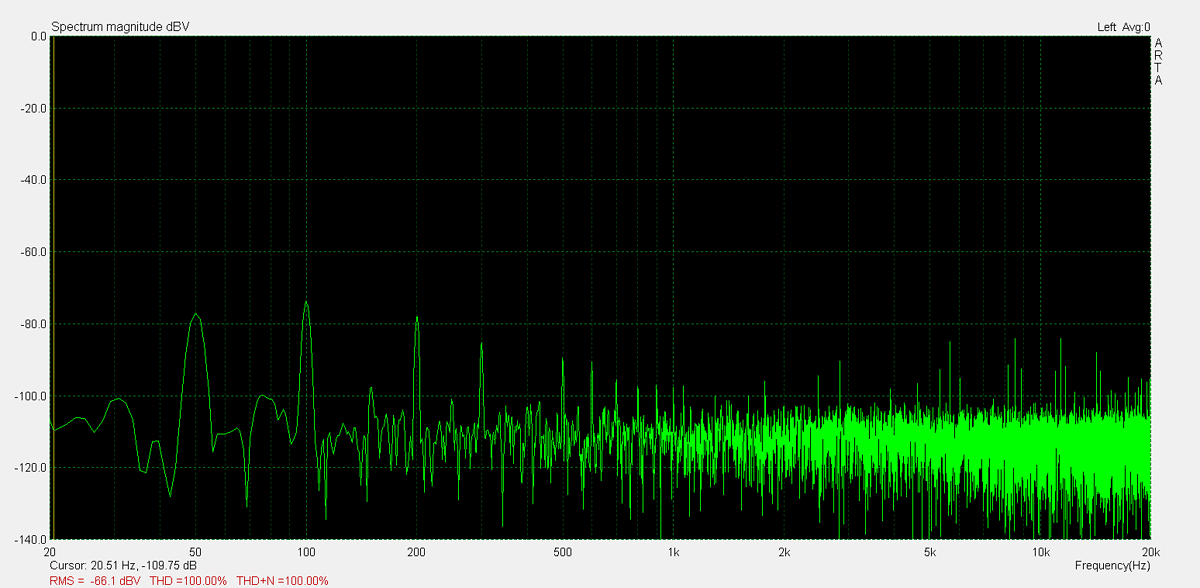Click the 0.0 dB axis label
This screenshot has height=588, width=1200.
[x=38, y=36]
